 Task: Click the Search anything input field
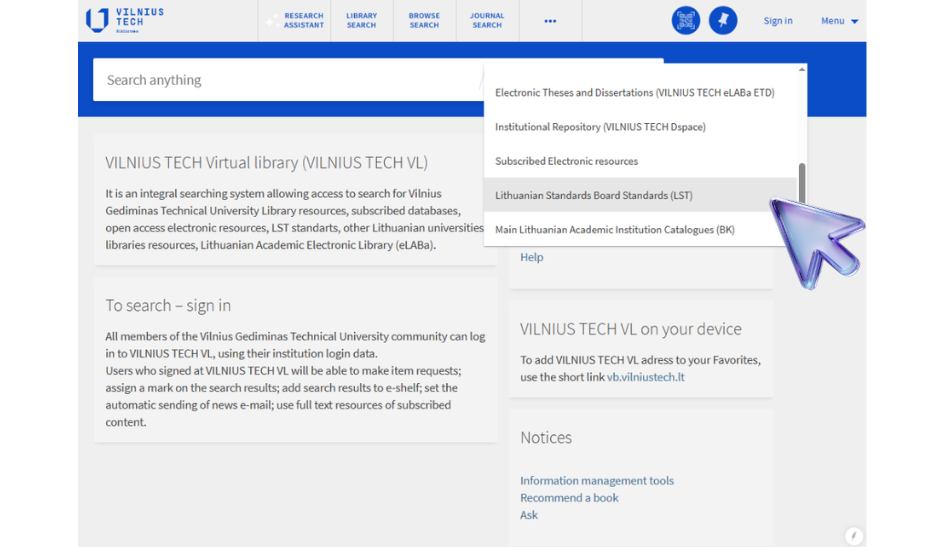(285, 80)
